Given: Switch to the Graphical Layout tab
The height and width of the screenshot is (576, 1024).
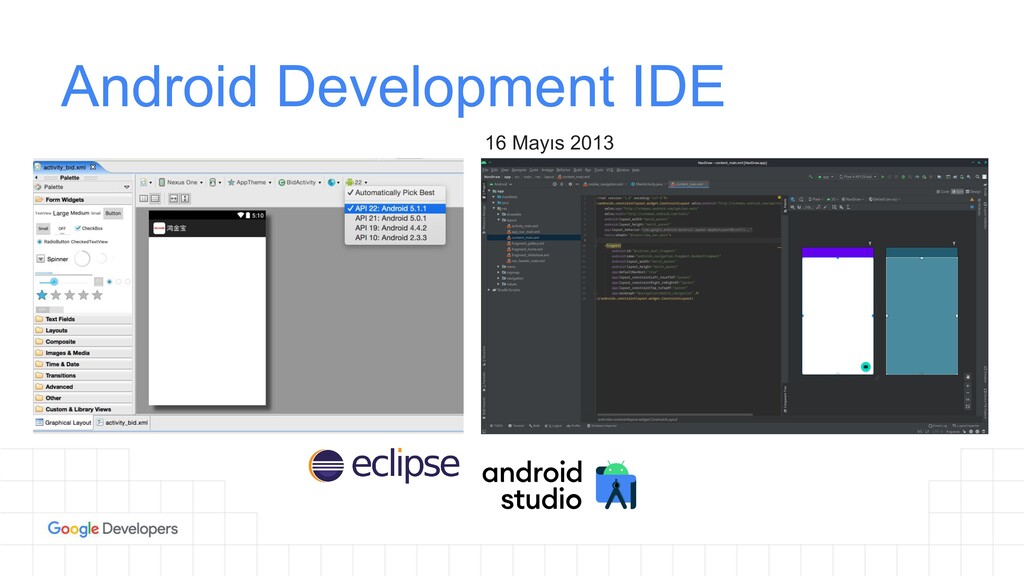Looking at the screenshot, I should pyautogui.click(x=63, y=423).
